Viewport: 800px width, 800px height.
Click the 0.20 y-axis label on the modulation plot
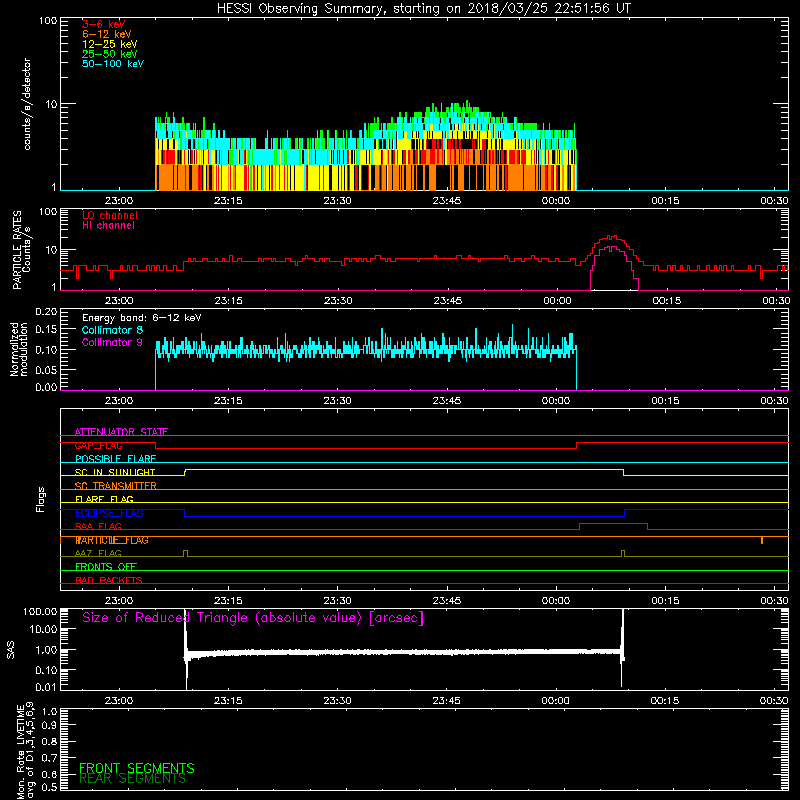[46, 311]
